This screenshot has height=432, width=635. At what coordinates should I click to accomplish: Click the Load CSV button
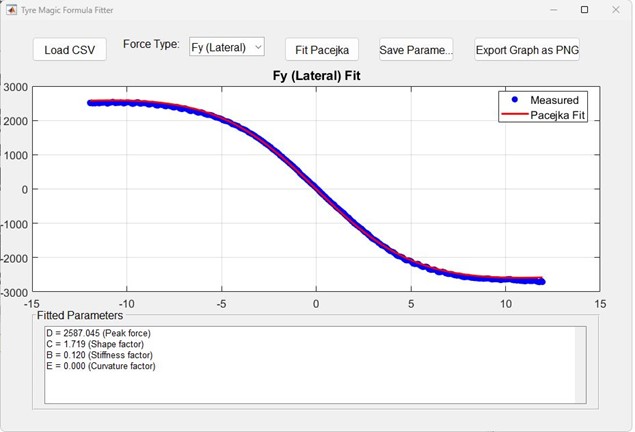(x=70, y=50)
